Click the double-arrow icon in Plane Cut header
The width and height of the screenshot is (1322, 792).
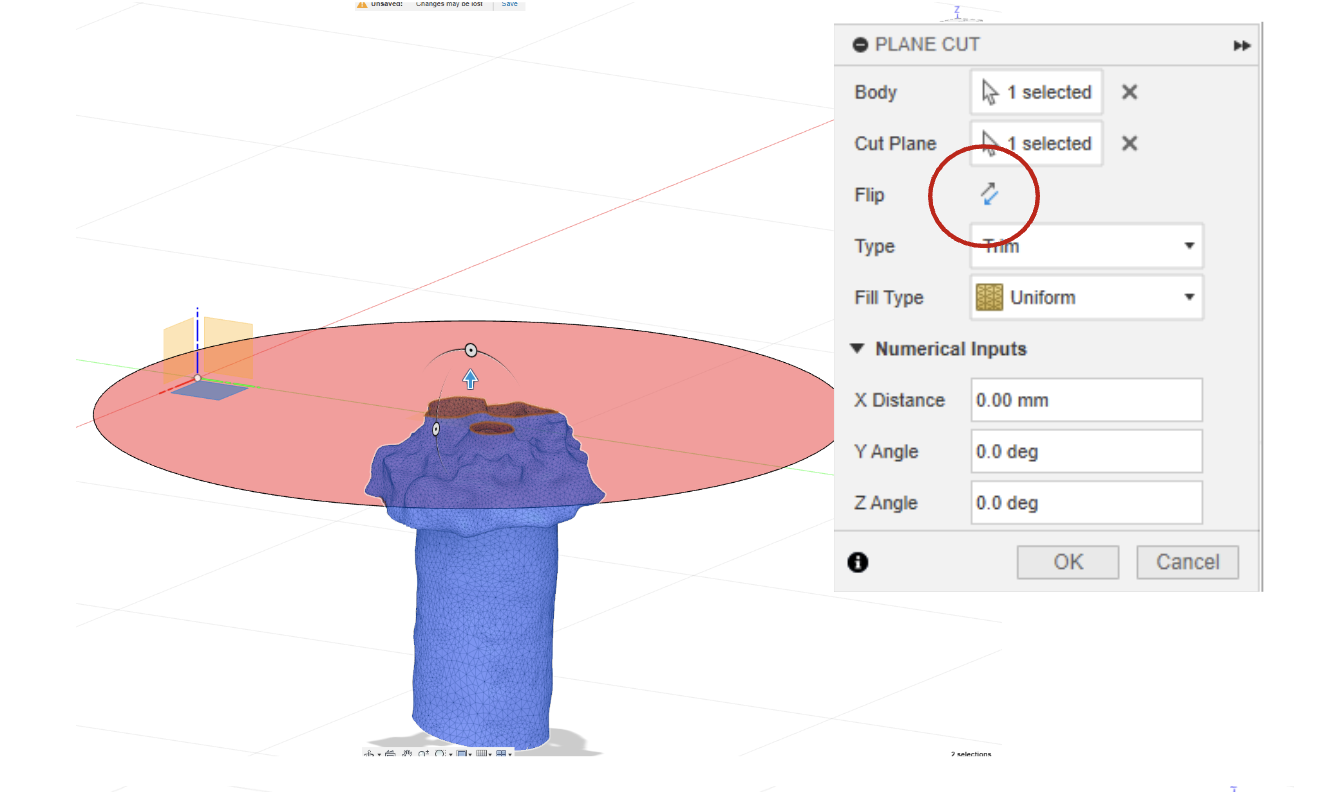click(1242, 45)
